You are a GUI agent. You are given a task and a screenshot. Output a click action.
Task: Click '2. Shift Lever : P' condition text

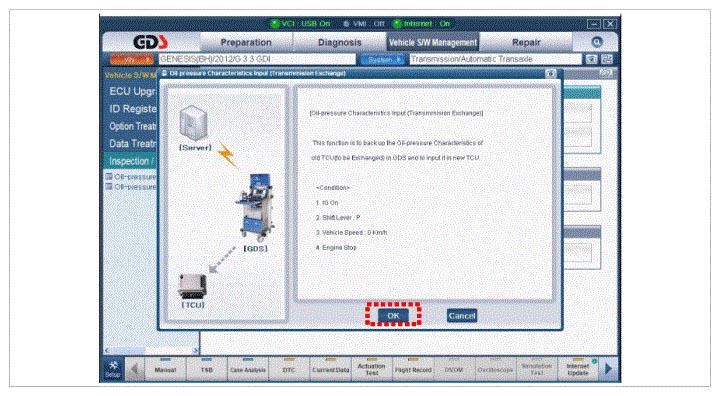pos(338,218)
